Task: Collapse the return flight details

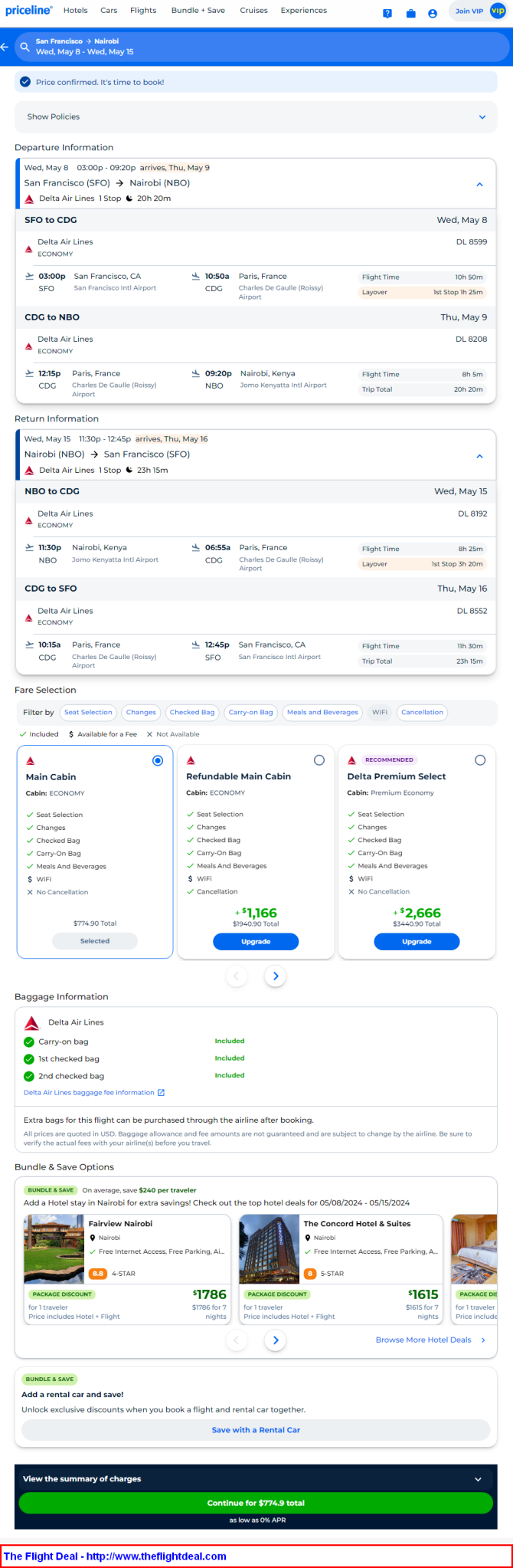Action: (x=480, y=456)
